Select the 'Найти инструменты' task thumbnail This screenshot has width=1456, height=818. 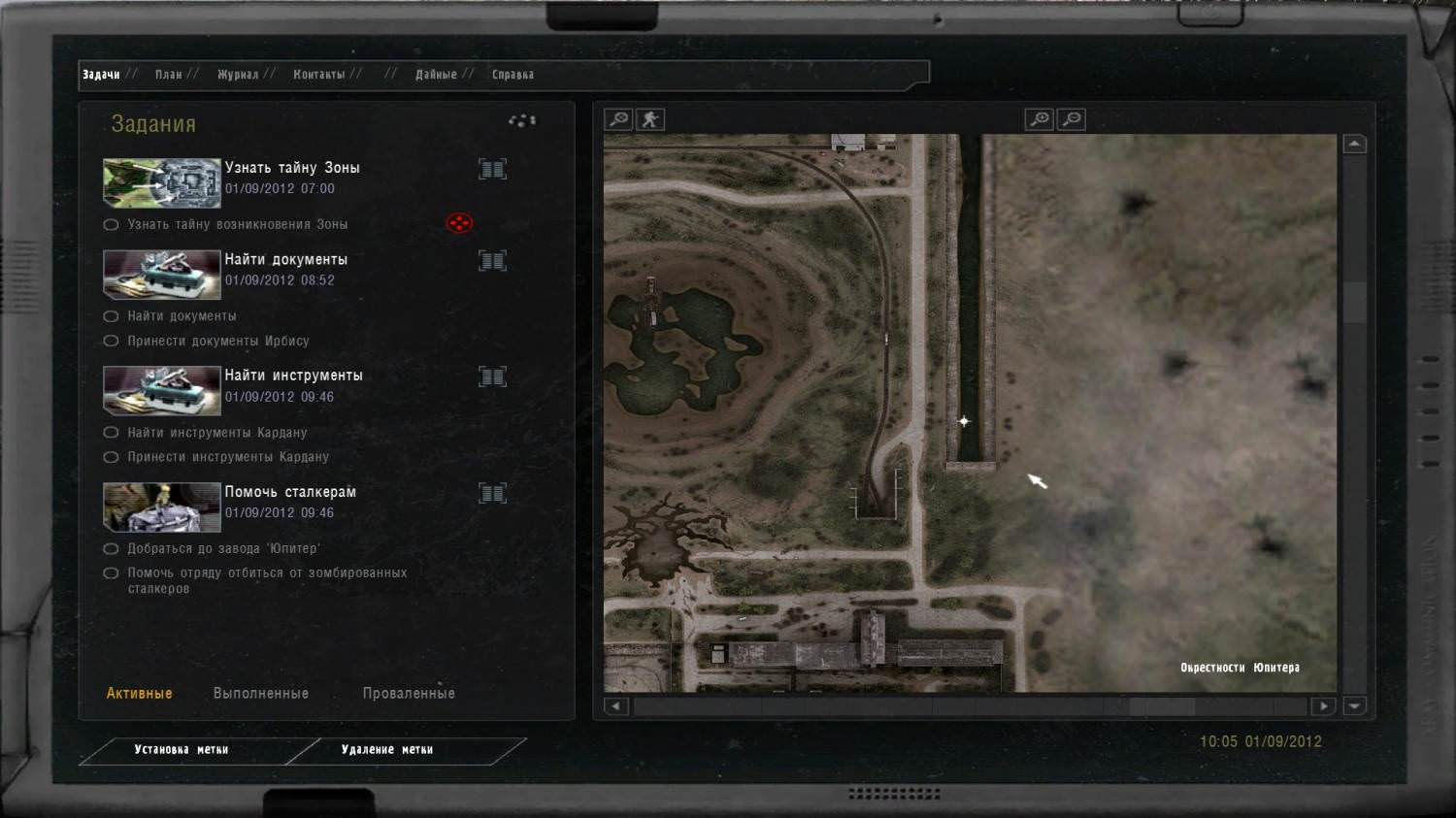click(162, 391)
